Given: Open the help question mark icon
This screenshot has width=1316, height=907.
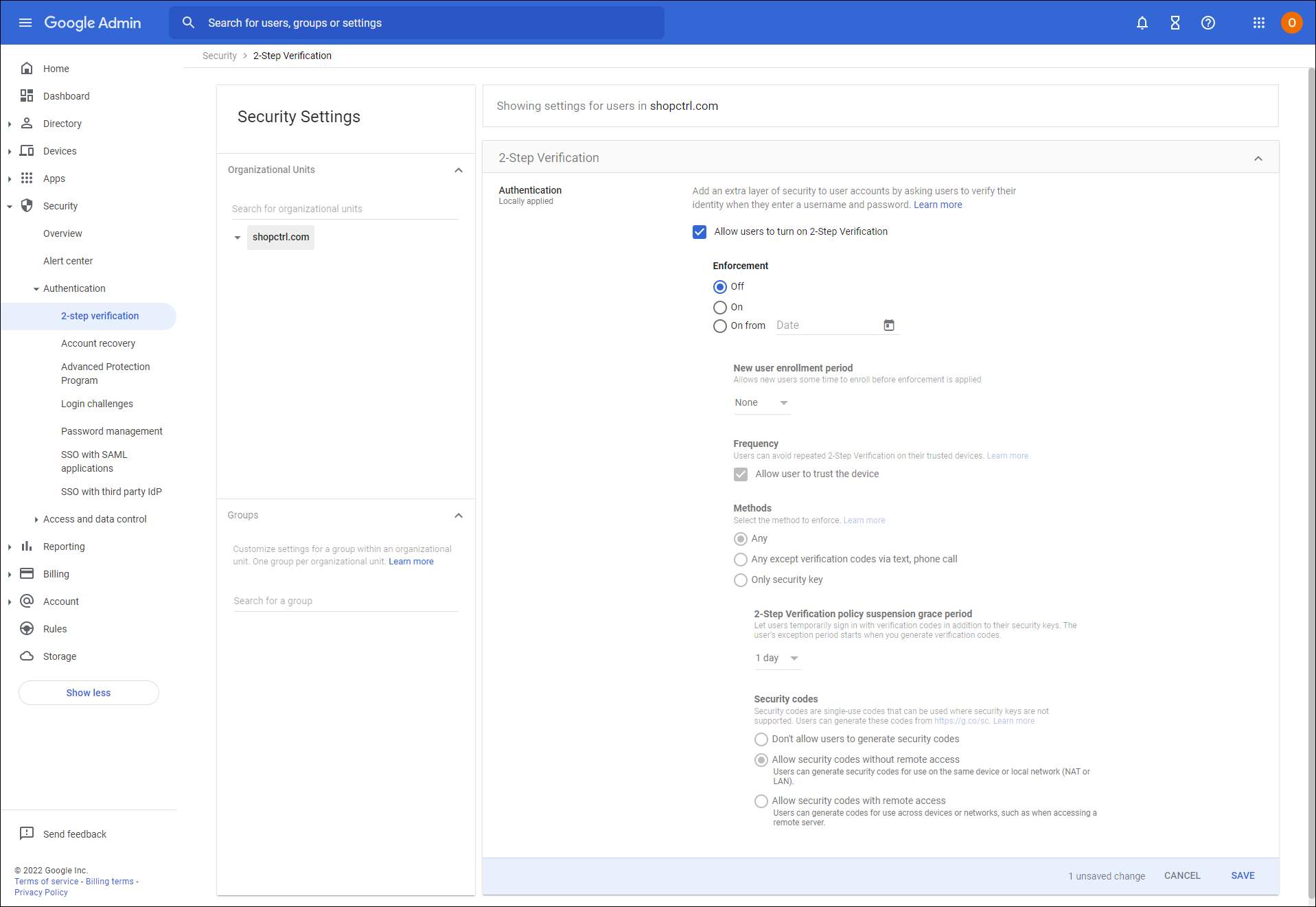Looking at the screenshot, I should [1208, 23].
